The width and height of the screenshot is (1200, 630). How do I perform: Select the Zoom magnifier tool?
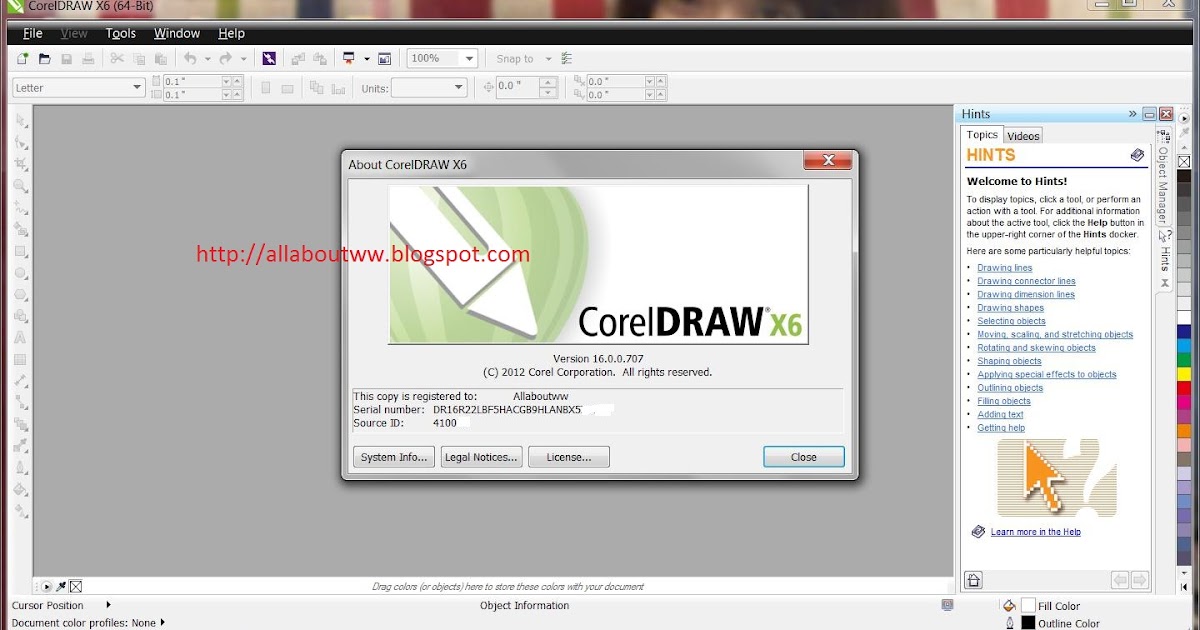point(20,186)
